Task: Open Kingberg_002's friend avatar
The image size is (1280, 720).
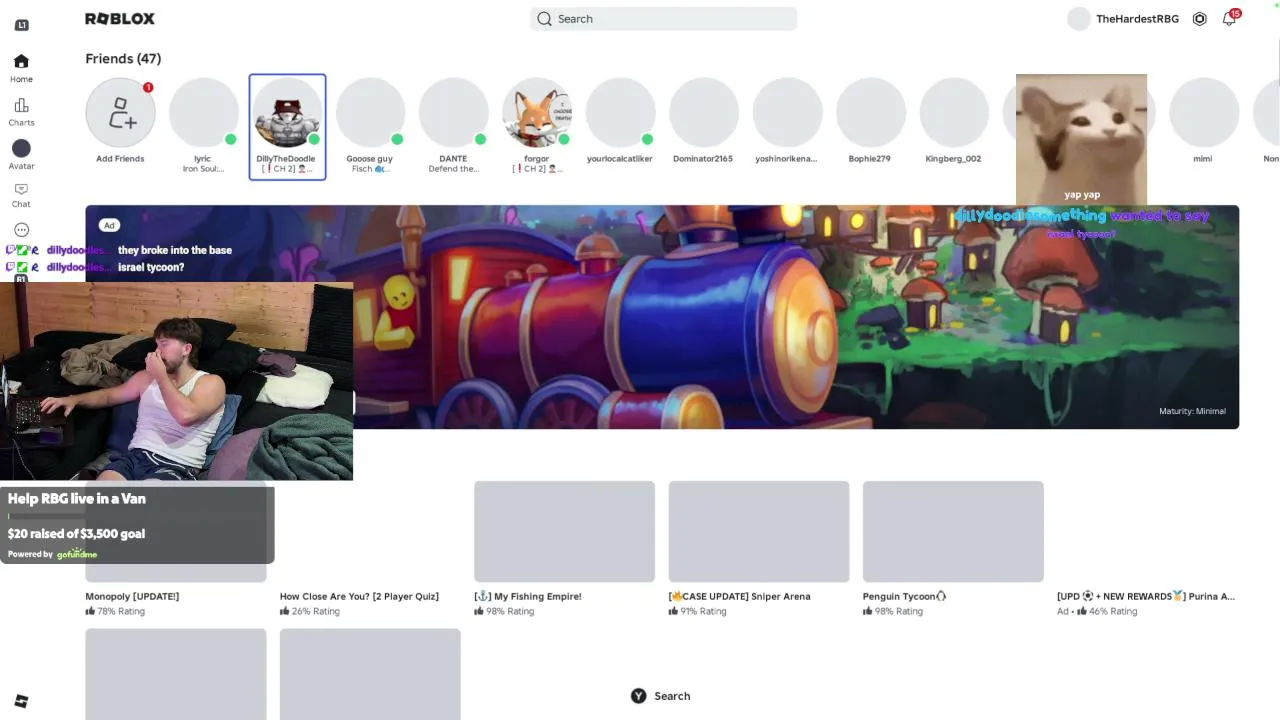Action: point(953,113)
